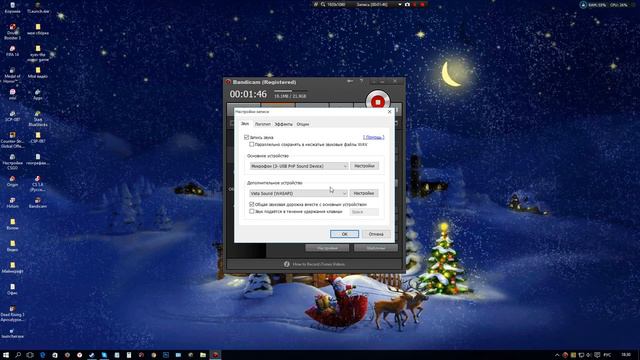The image size is (640, 360).
Task: Open the Майнкрафт folder on desktop
Action: [x=12, y=267]
